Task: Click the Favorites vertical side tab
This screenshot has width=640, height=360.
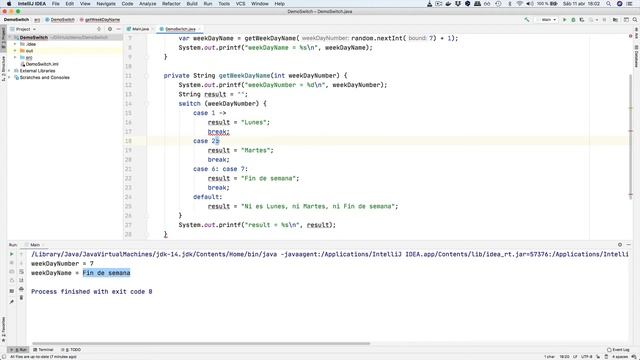Action: pyautogui.click(x=3, y=329)
